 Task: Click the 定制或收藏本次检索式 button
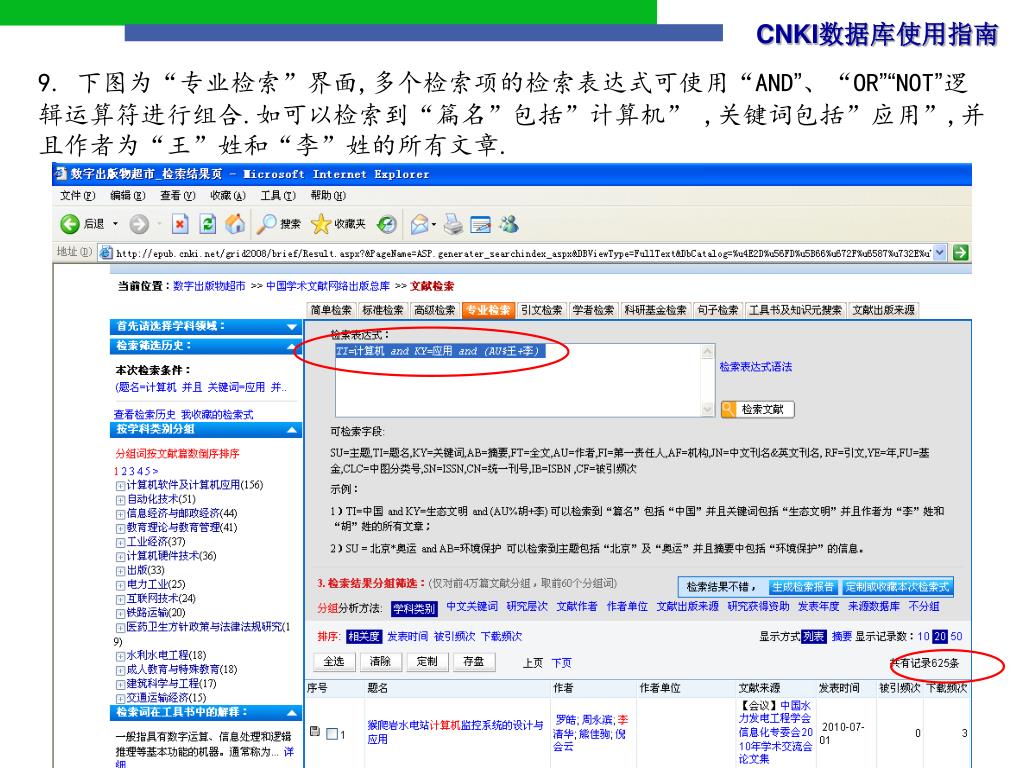click(x=897, y=586)
